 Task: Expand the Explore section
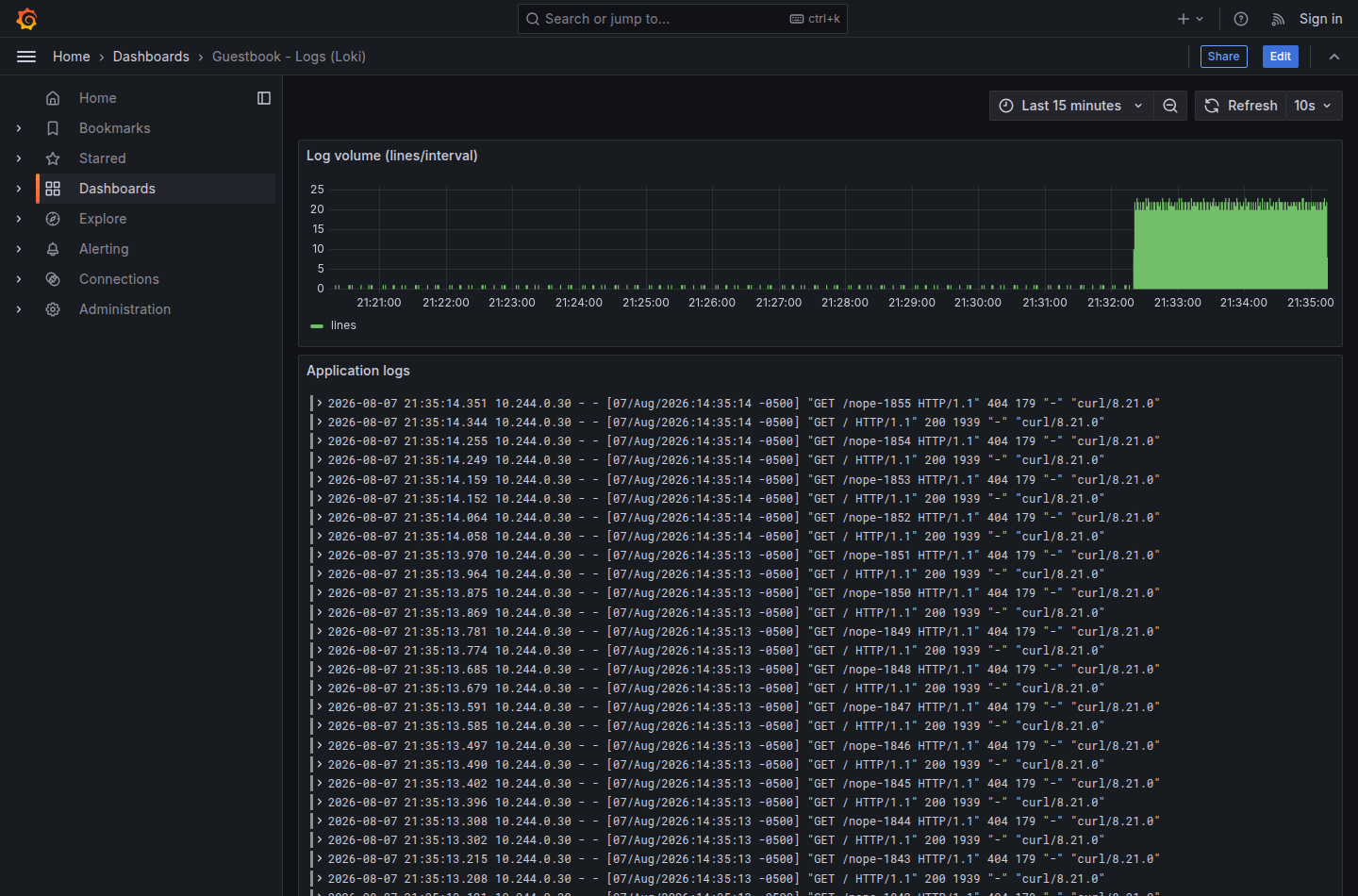coord(19,219)
